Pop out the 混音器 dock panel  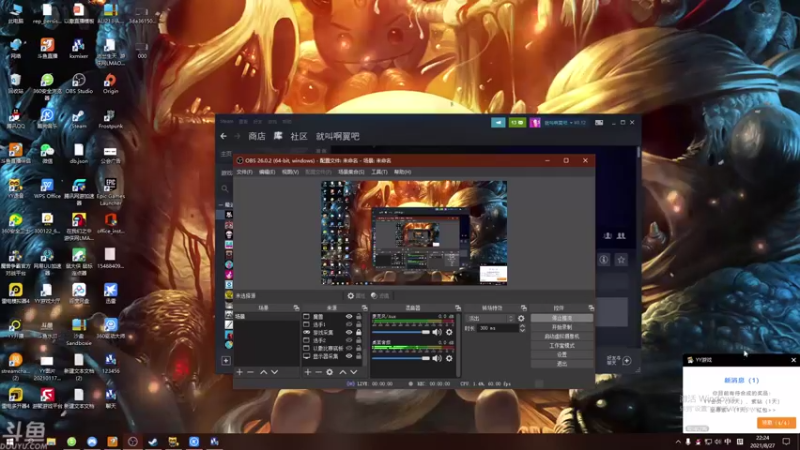tap(458, 308)
